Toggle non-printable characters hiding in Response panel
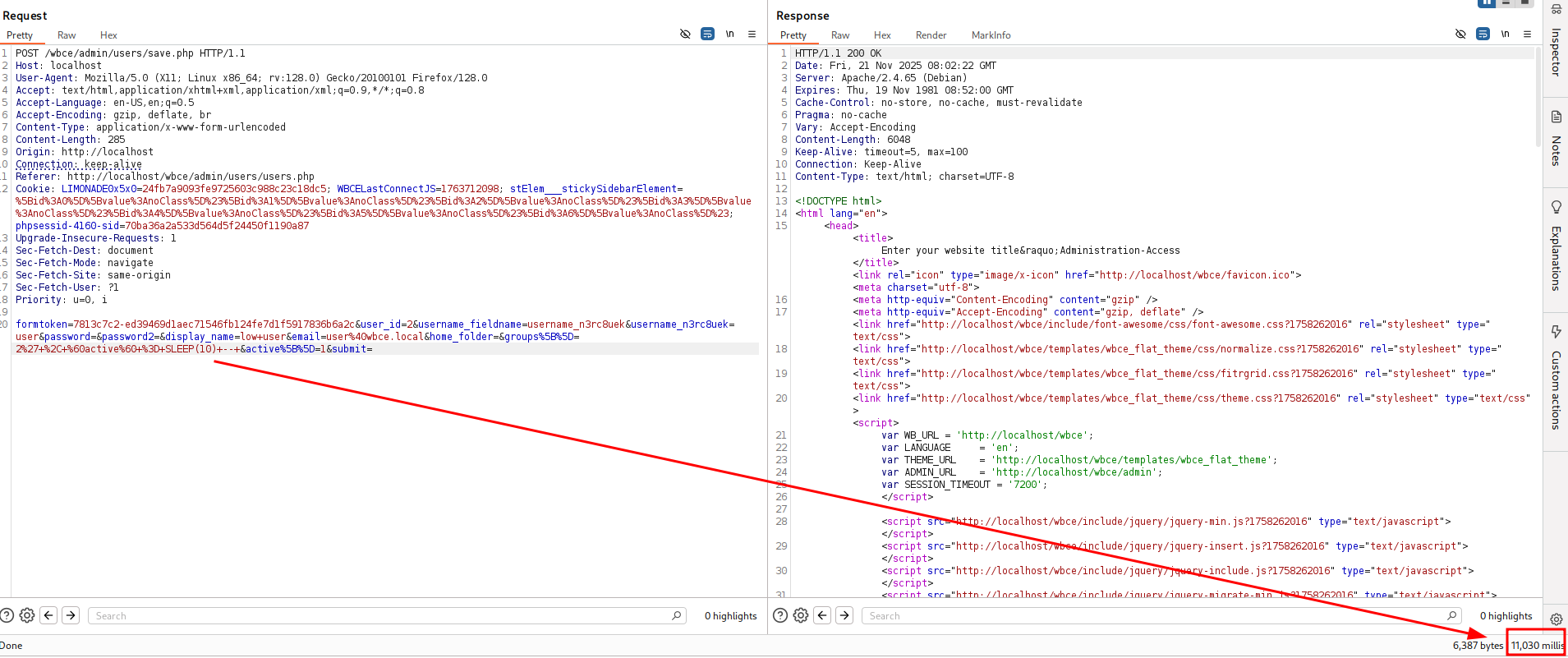Viewport: 1568px width, 658px height. click(1460, 35)
